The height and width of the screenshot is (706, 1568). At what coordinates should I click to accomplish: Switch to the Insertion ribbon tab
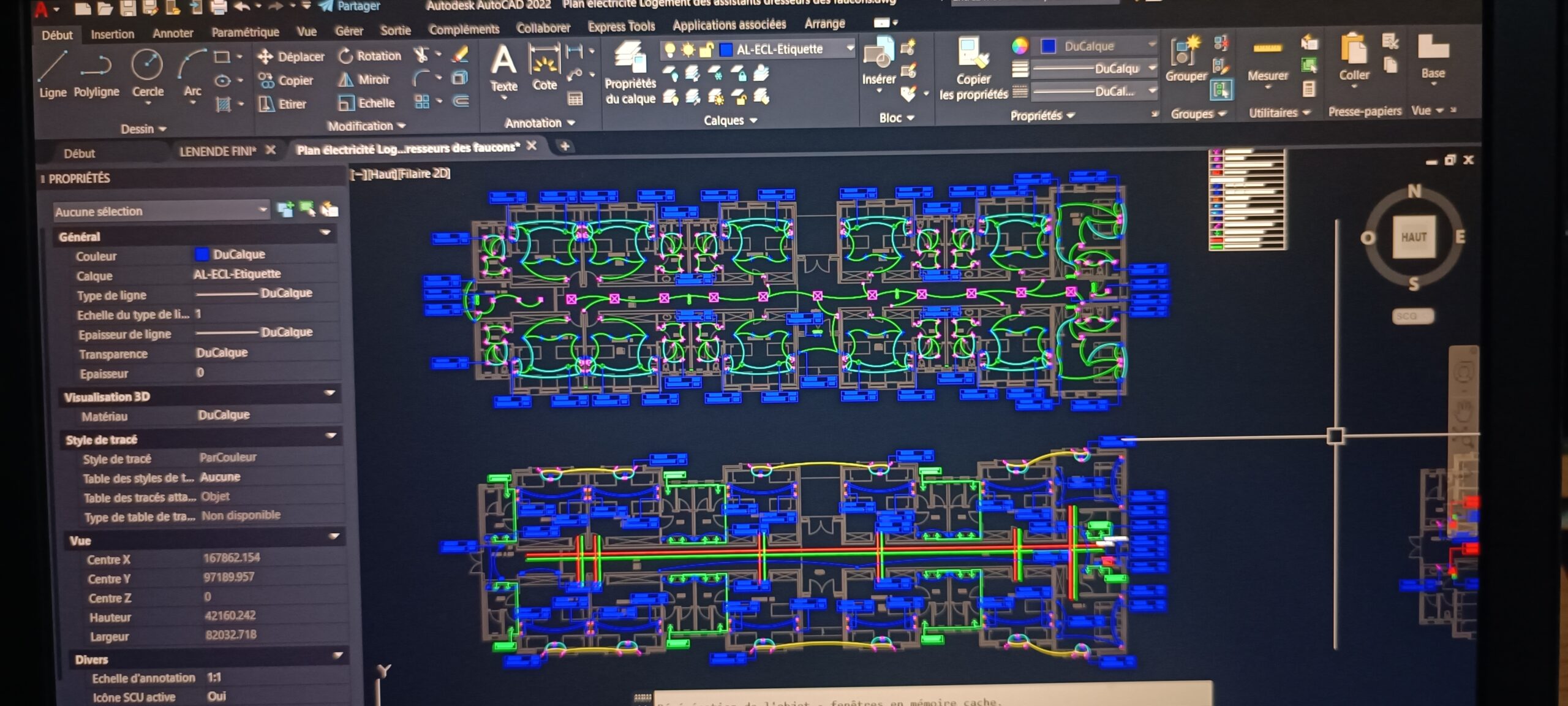[x=112, y=34]
